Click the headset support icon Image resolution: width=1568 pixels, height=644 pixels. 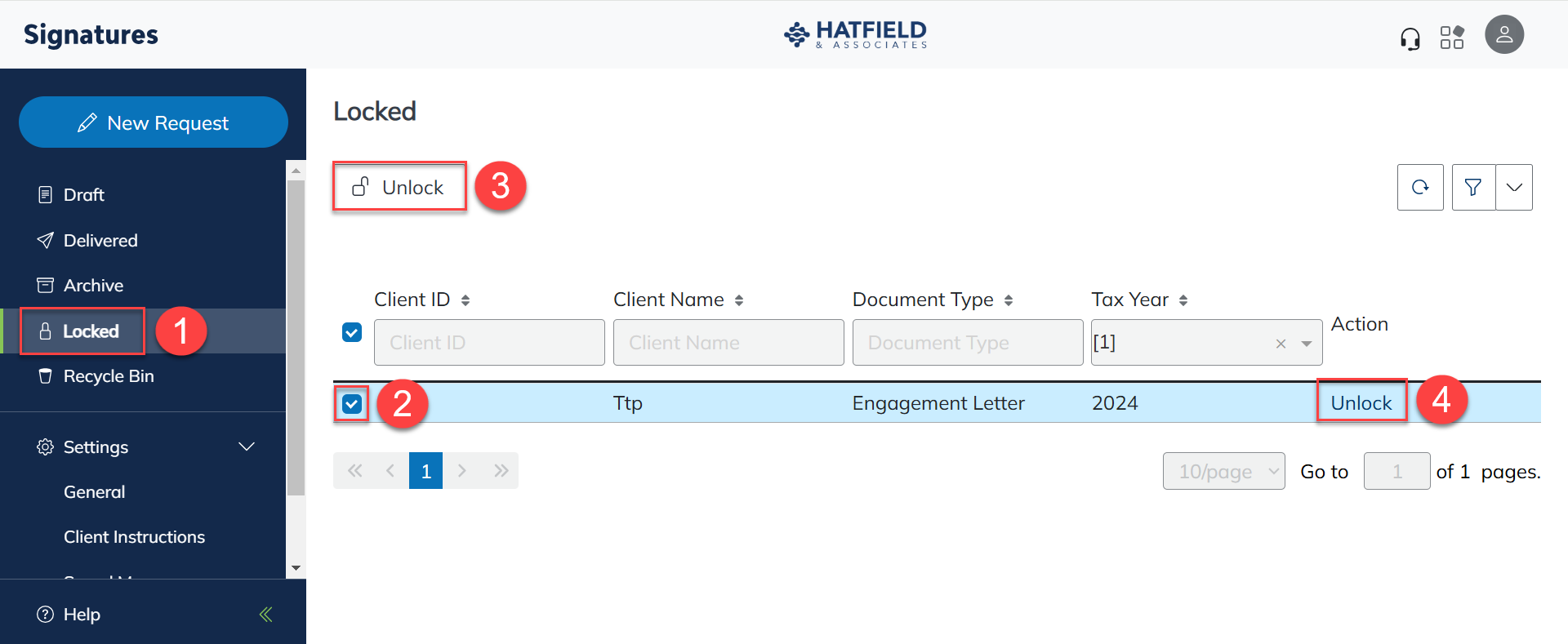(x=1410, y=38)
